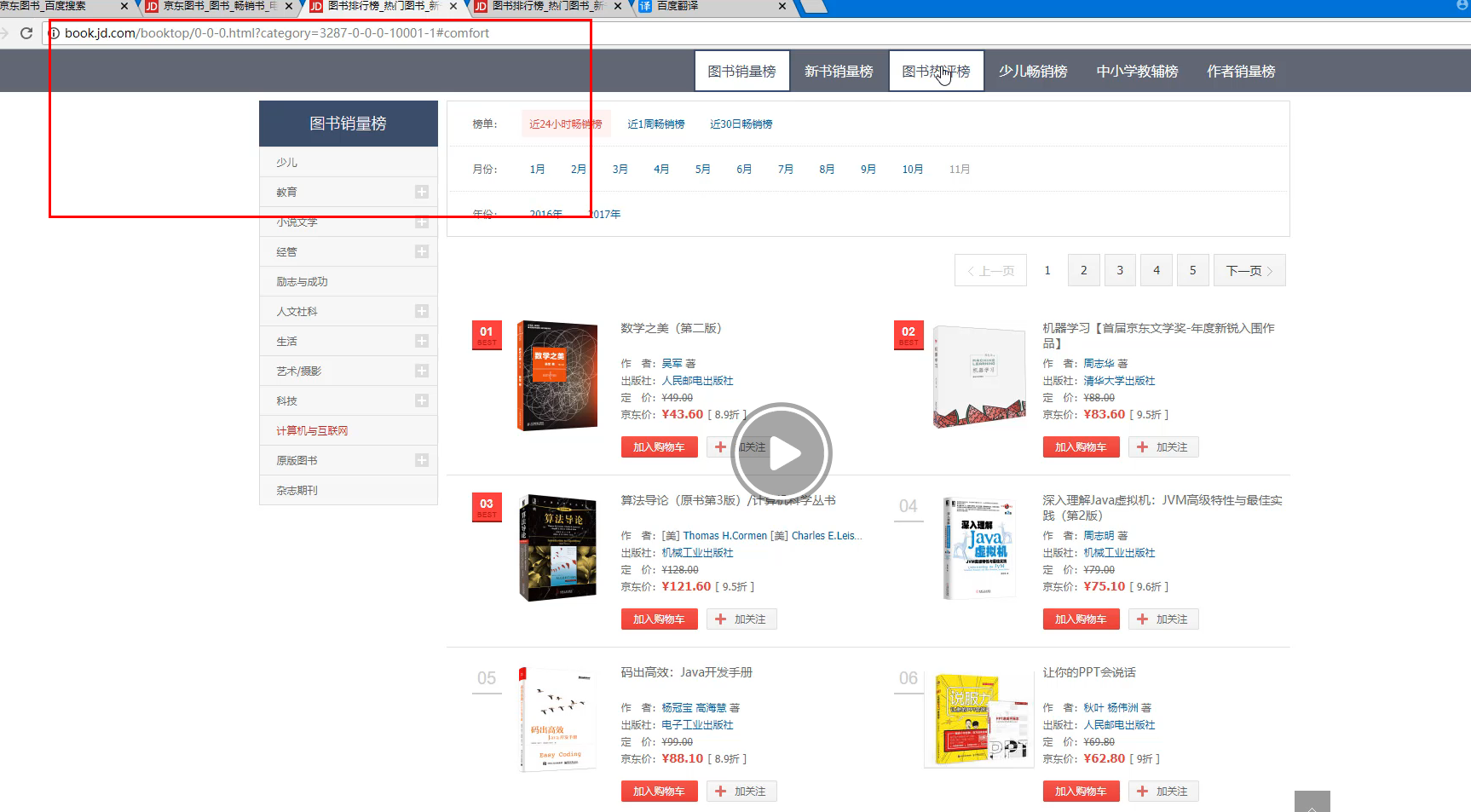This screenshot has height=812, width=1471.
Task: Filter ranking by year 2017年
Action: (x=605, y=215)
